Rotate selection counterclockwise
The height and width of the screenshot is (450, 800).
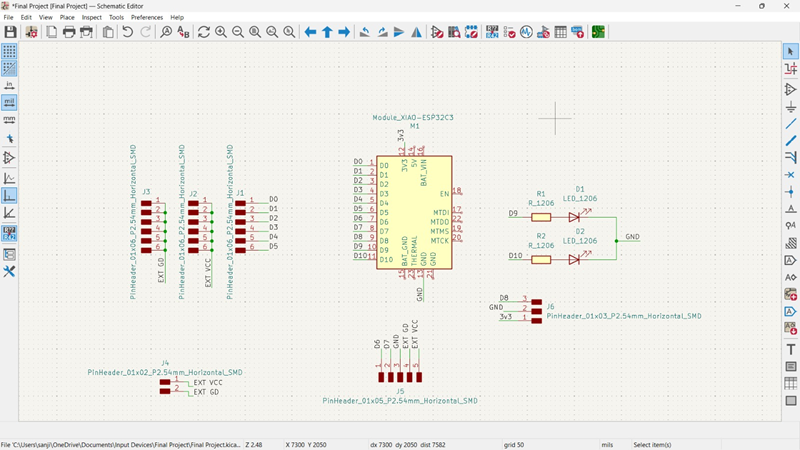coord(365,32)
